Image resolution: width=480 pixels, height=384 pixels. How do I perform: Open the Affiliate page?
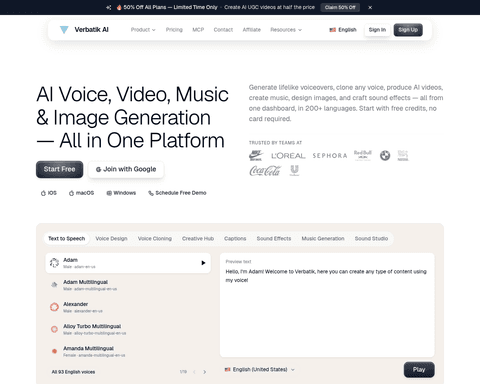tap(252, 30)
